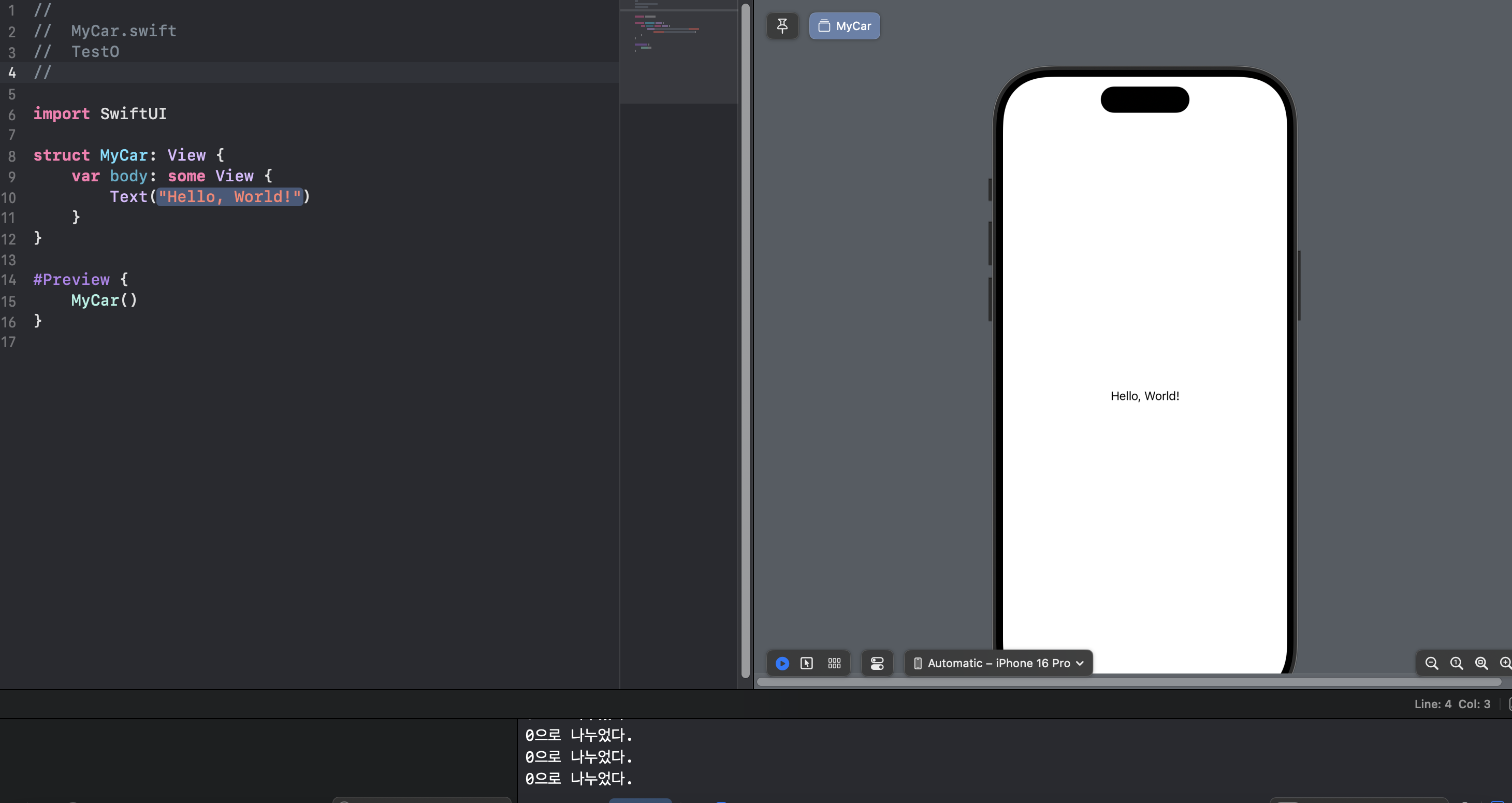The height and width of the screenshot is (803, 1512).
Task: Click the canvas horizontal scrollbar
Action: [1128, 682]
